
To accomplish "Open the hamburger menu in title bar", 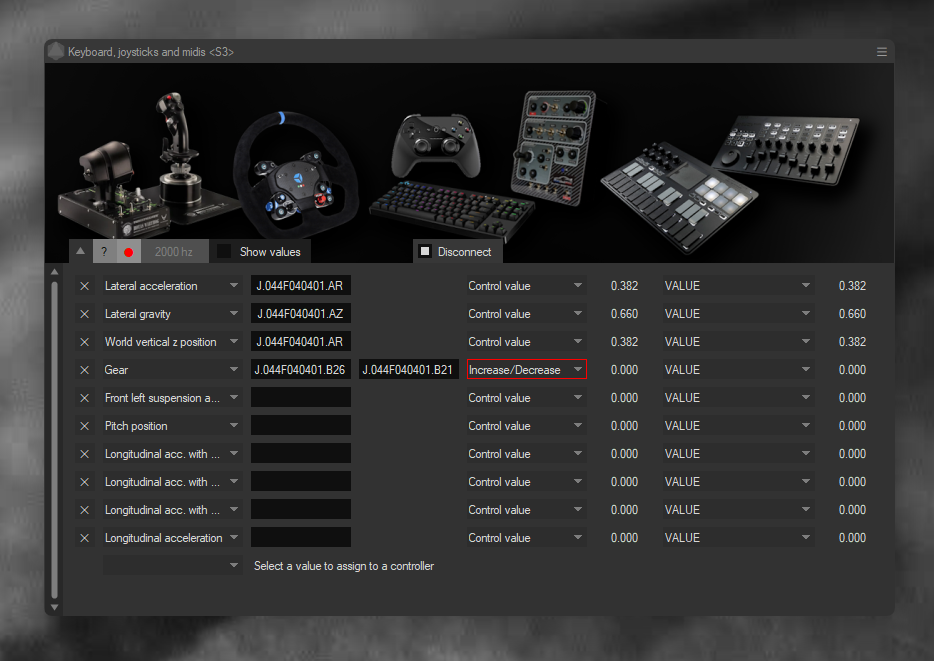I will click(x=881, y=51).
